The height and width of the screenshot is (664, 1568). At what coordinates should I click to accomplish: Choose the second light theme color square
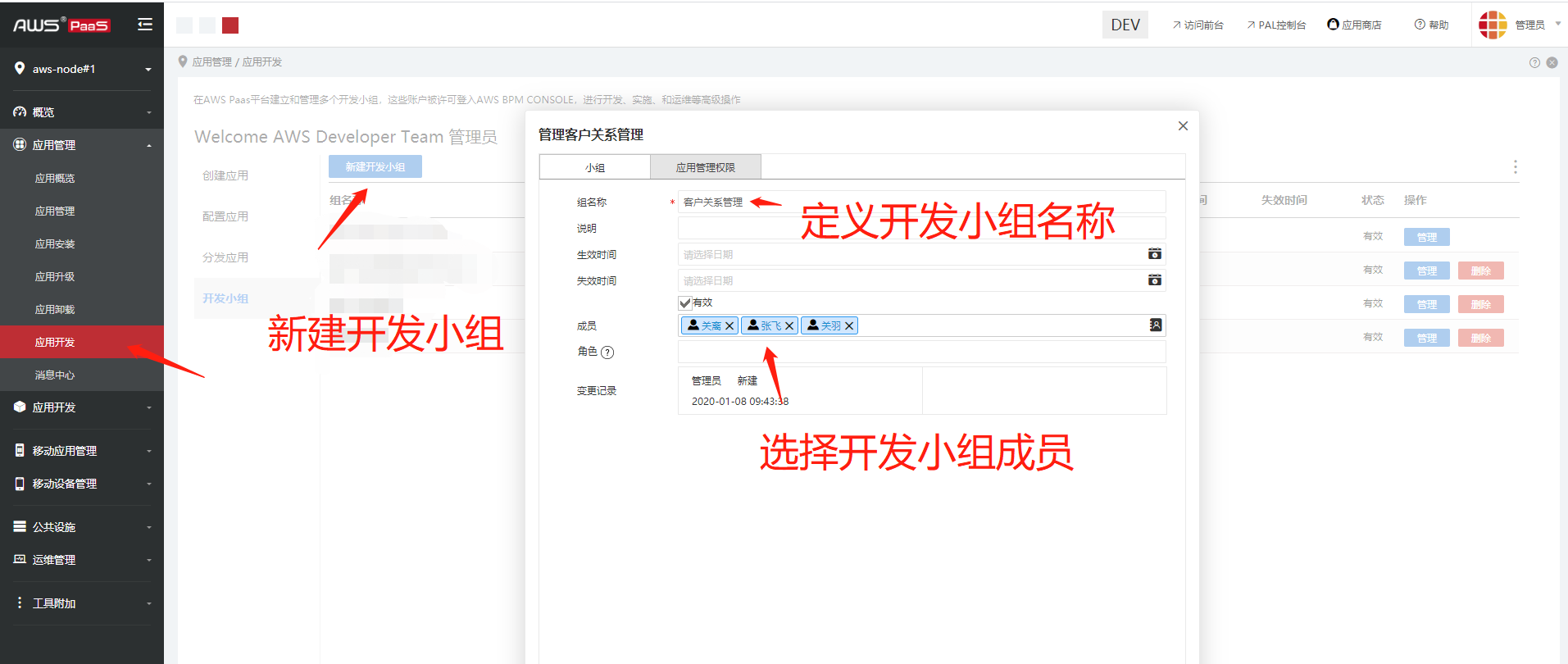pos(207,25)
